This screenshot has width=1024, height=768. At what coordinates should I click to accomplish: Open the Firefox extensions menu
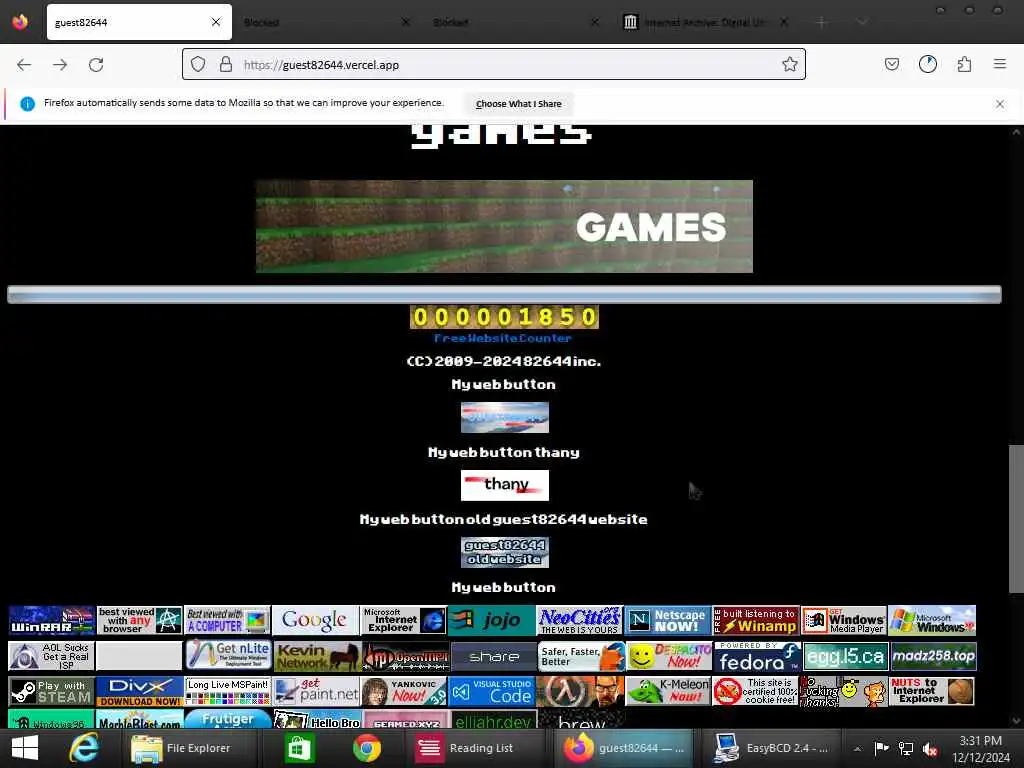[964, 64]
